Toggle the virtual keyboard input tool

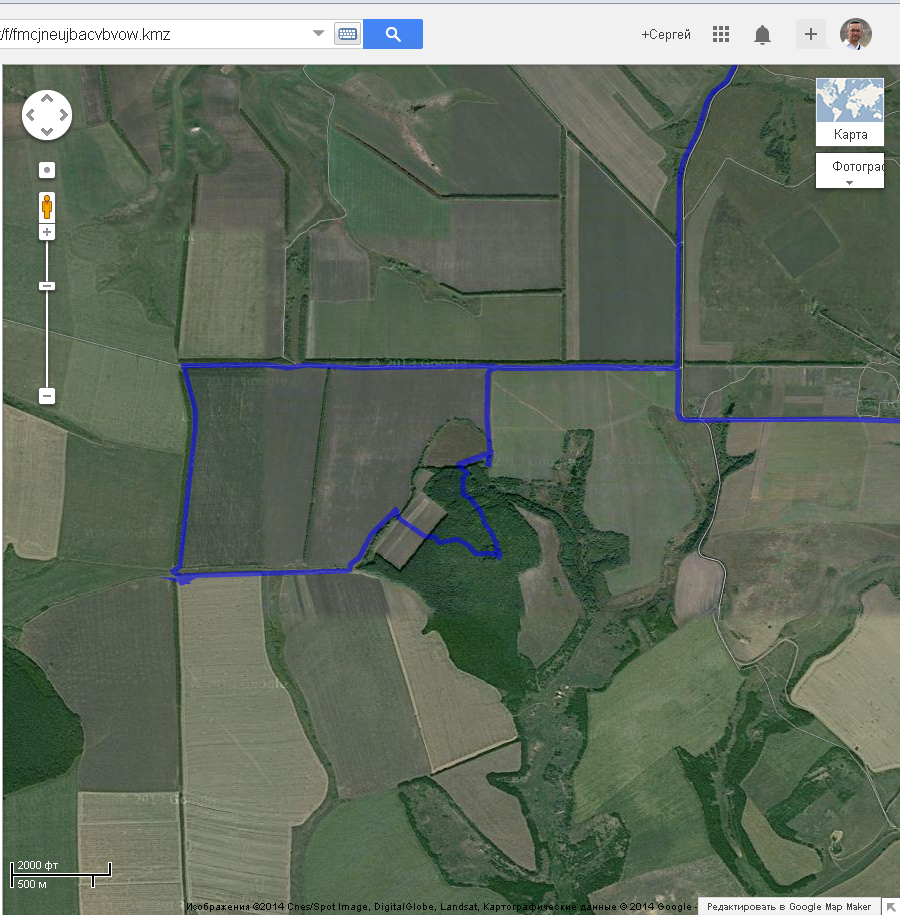click(x=347, y=34)
